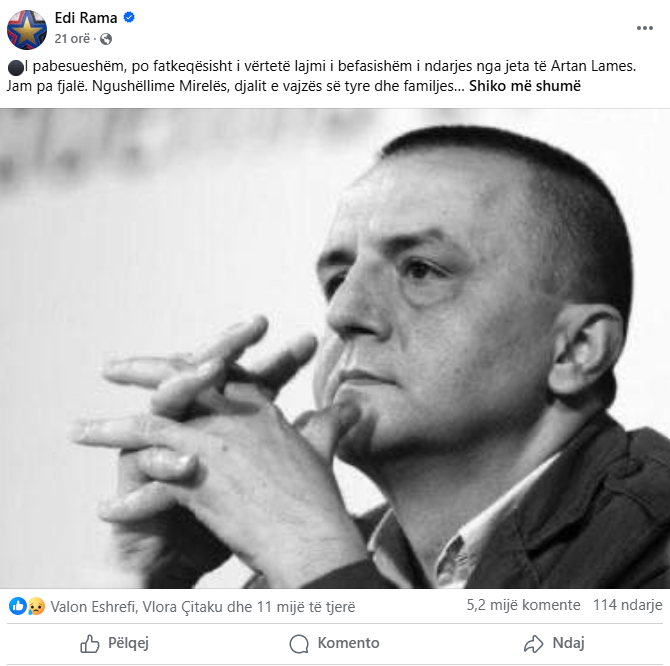View the 114 ndarje shares list
This screenshot has width=670, height=666.
click(x=628, y=605)
